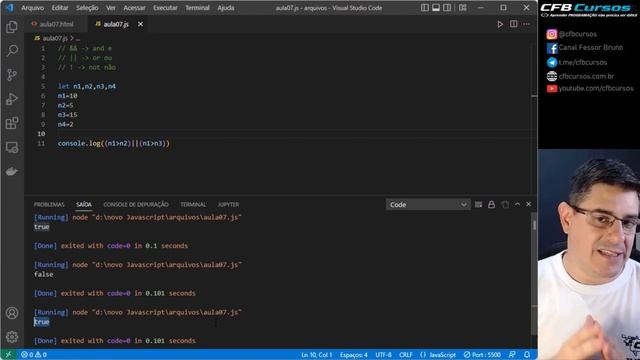Click Port : 5500 Live Server status
Image resolution: width=640 pixels, height=360 pixels.
click(x=482, y=355)
